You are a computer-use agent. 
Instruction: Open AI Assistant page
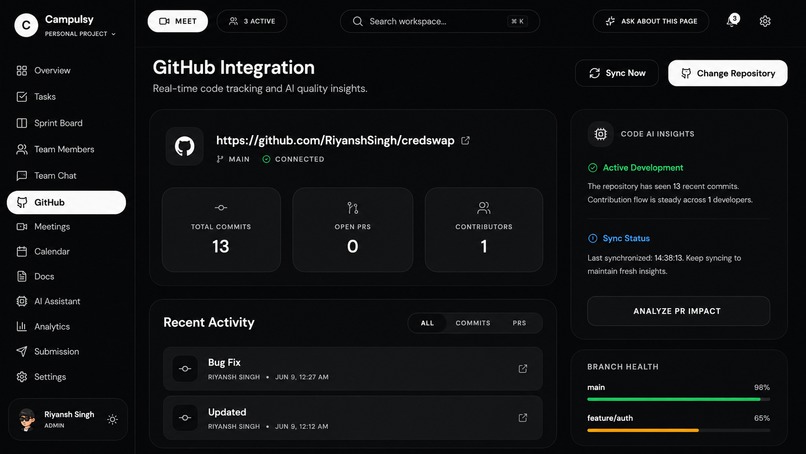click(48, 301)
